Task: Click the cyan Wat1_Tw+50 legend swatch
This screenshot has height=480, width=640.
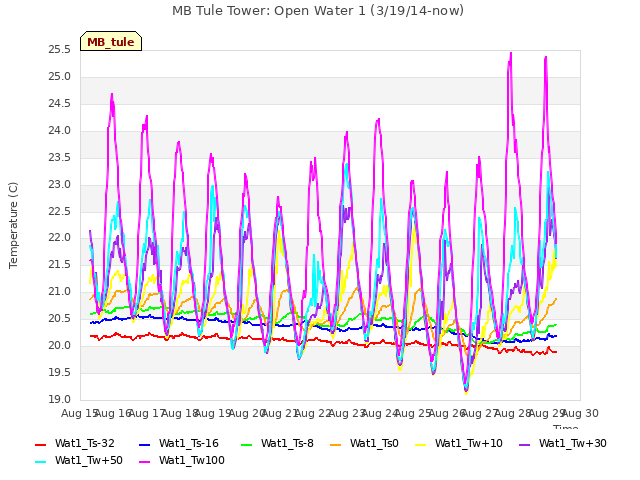Action: pos(41,462)
